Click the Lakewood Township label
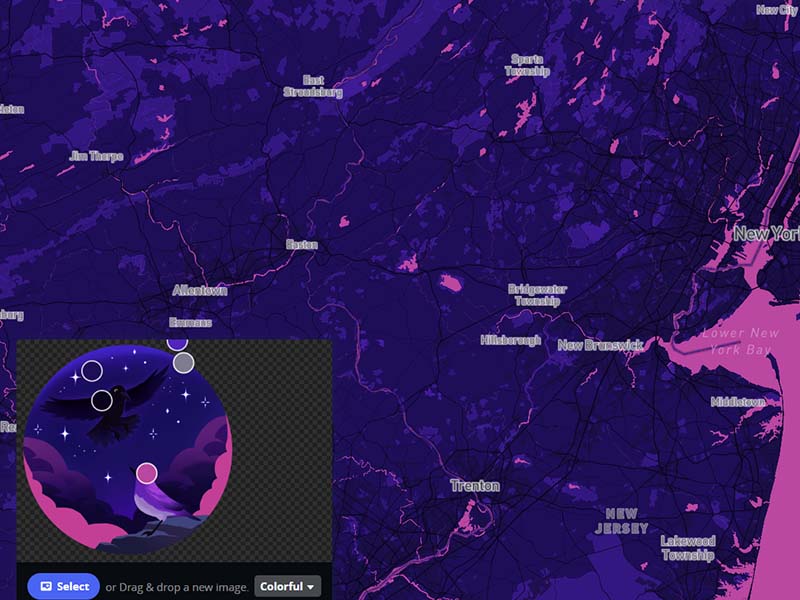800x600 pixels. [x=688, y=546]
